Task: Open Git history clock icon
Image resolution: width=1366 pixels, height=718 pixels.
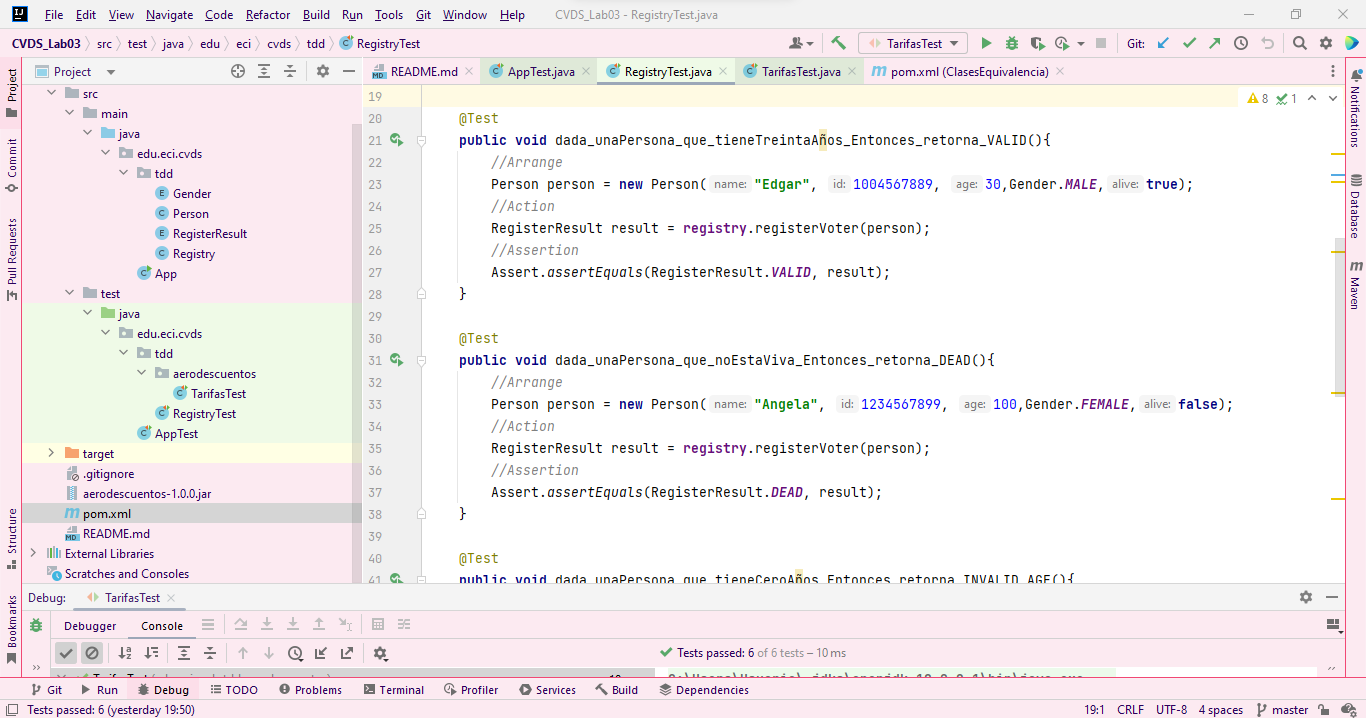Action: click(1241, 43)
